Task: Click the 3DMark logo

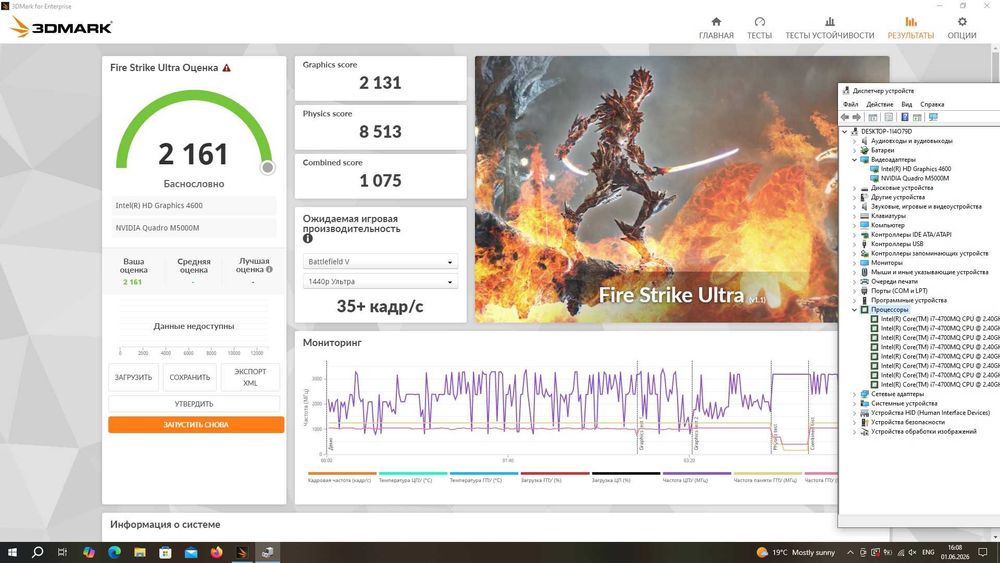Action: click(x=61, y=27)
